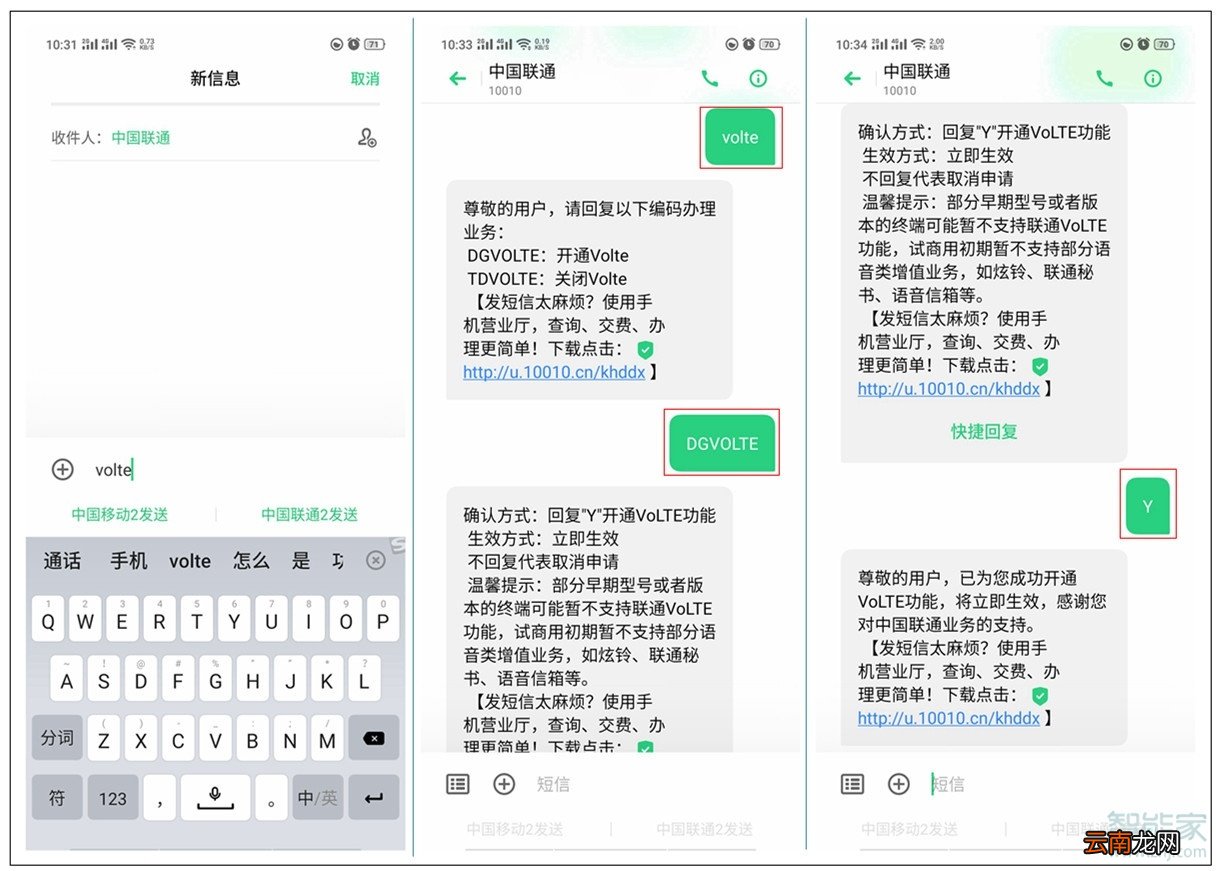Choose keyboard suggestion 手机
Screen dimensions: 1217x871
(x=128, y=560)
